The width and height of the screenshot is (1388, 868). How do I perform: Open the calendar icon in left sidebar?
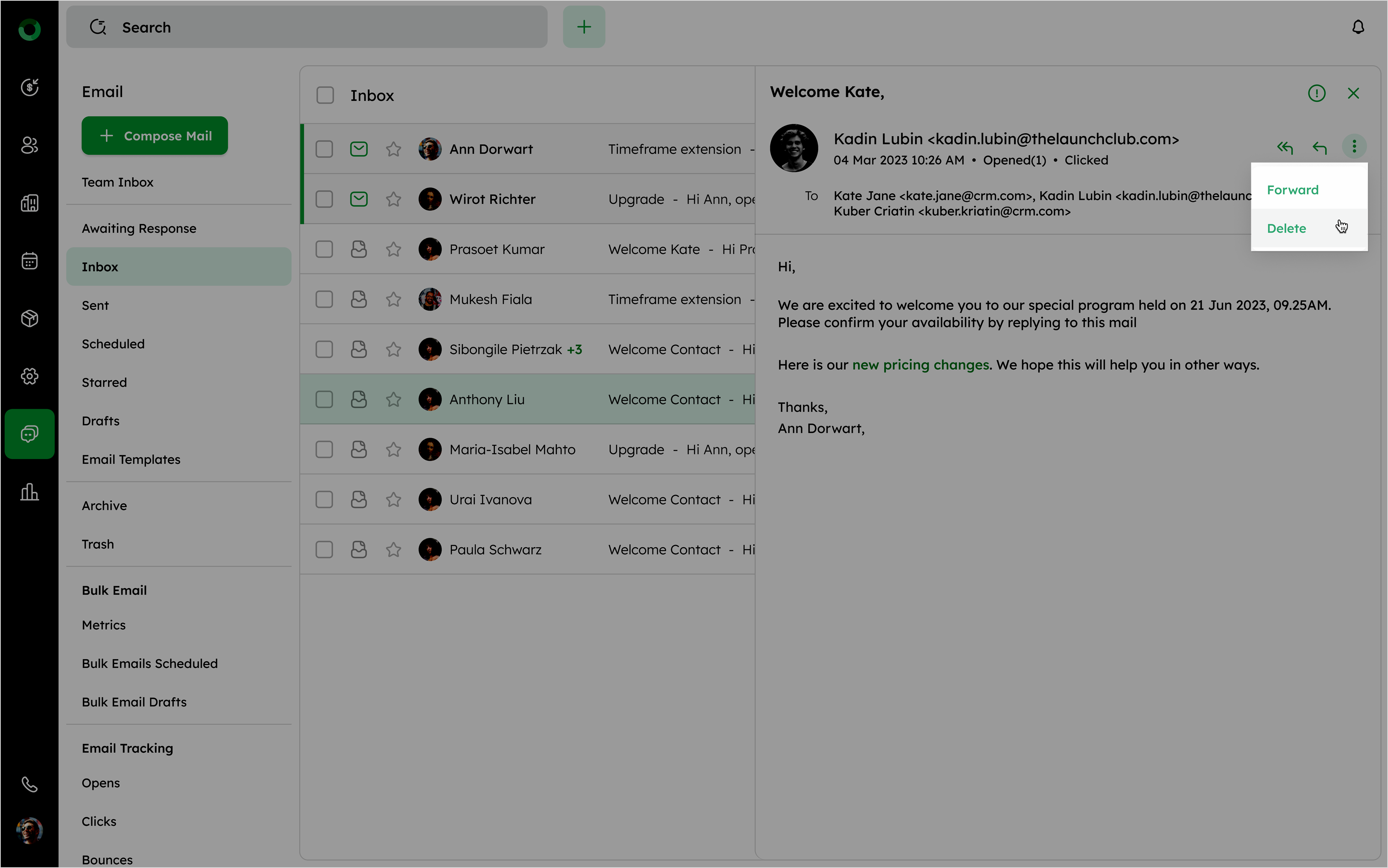click(x=29, y=261)
